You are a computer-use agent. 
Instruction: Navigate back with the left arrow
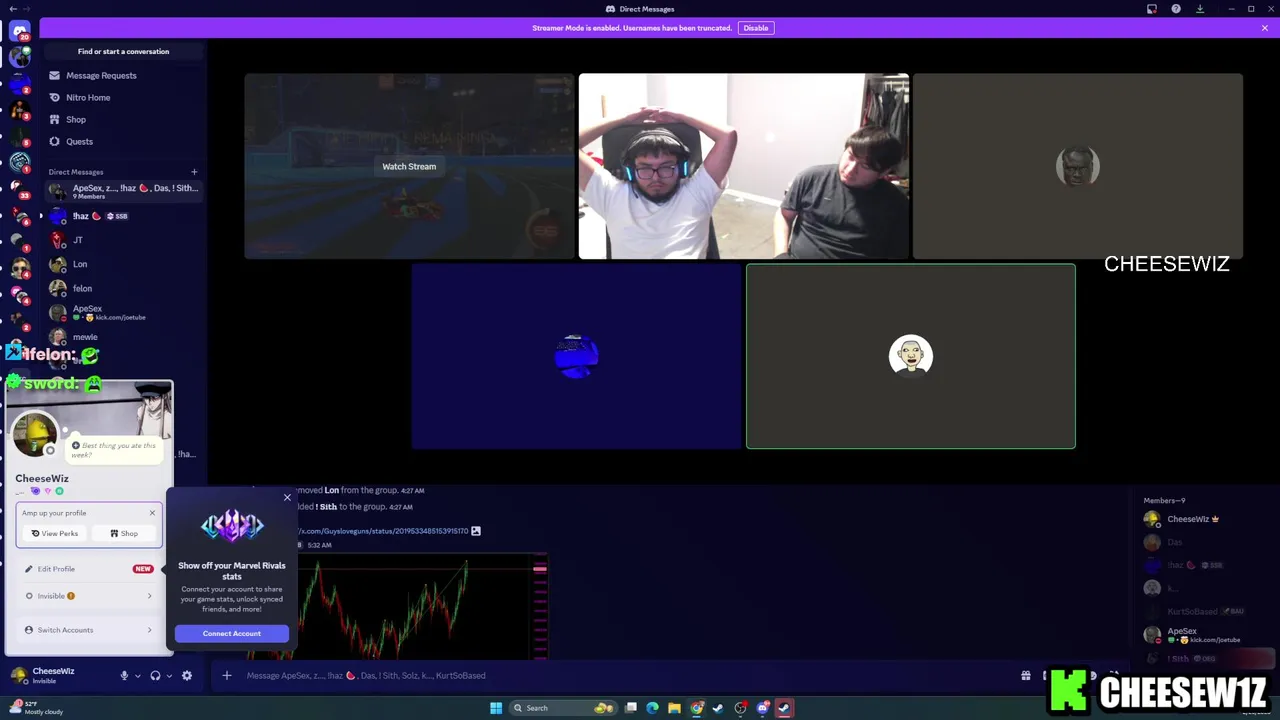coord(11,9)
